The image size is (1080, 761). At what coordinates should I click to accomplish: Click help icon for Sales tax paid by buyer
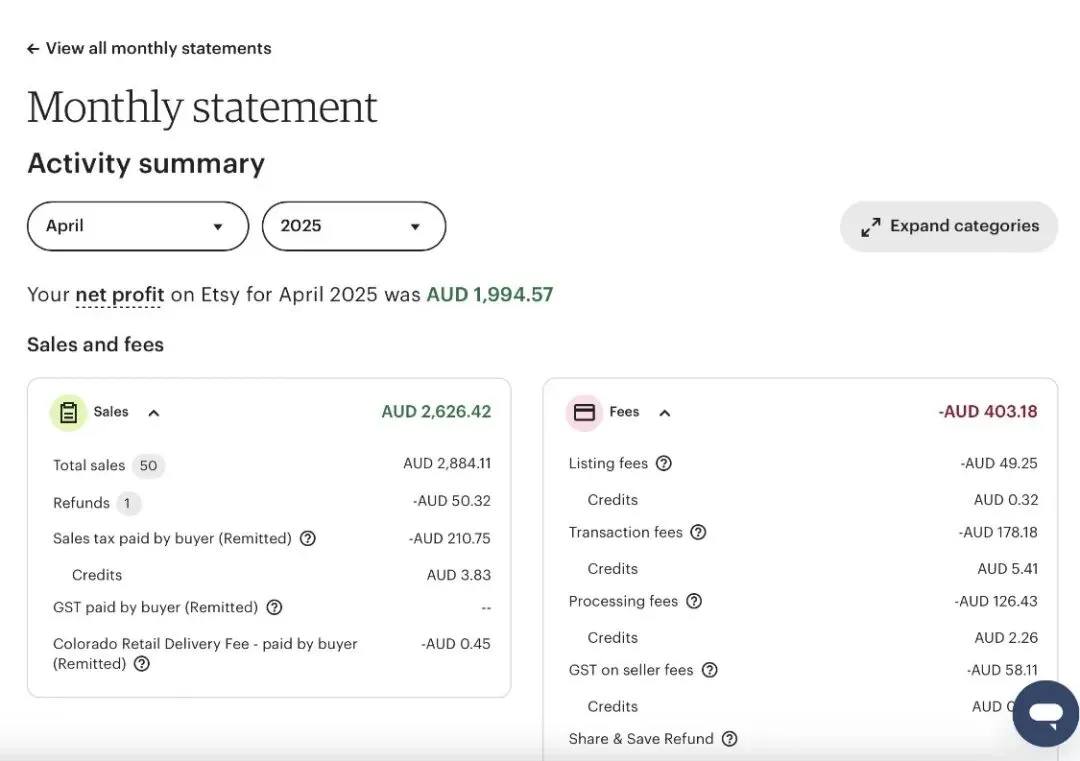click(x=308, y=539)
